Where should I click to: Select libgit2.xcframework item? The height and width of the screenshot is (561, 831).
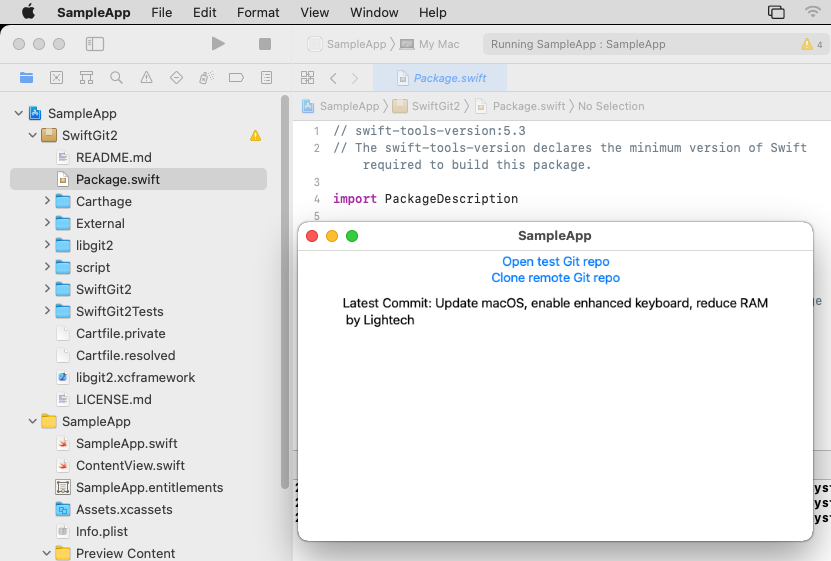click(x=138, y=377)
